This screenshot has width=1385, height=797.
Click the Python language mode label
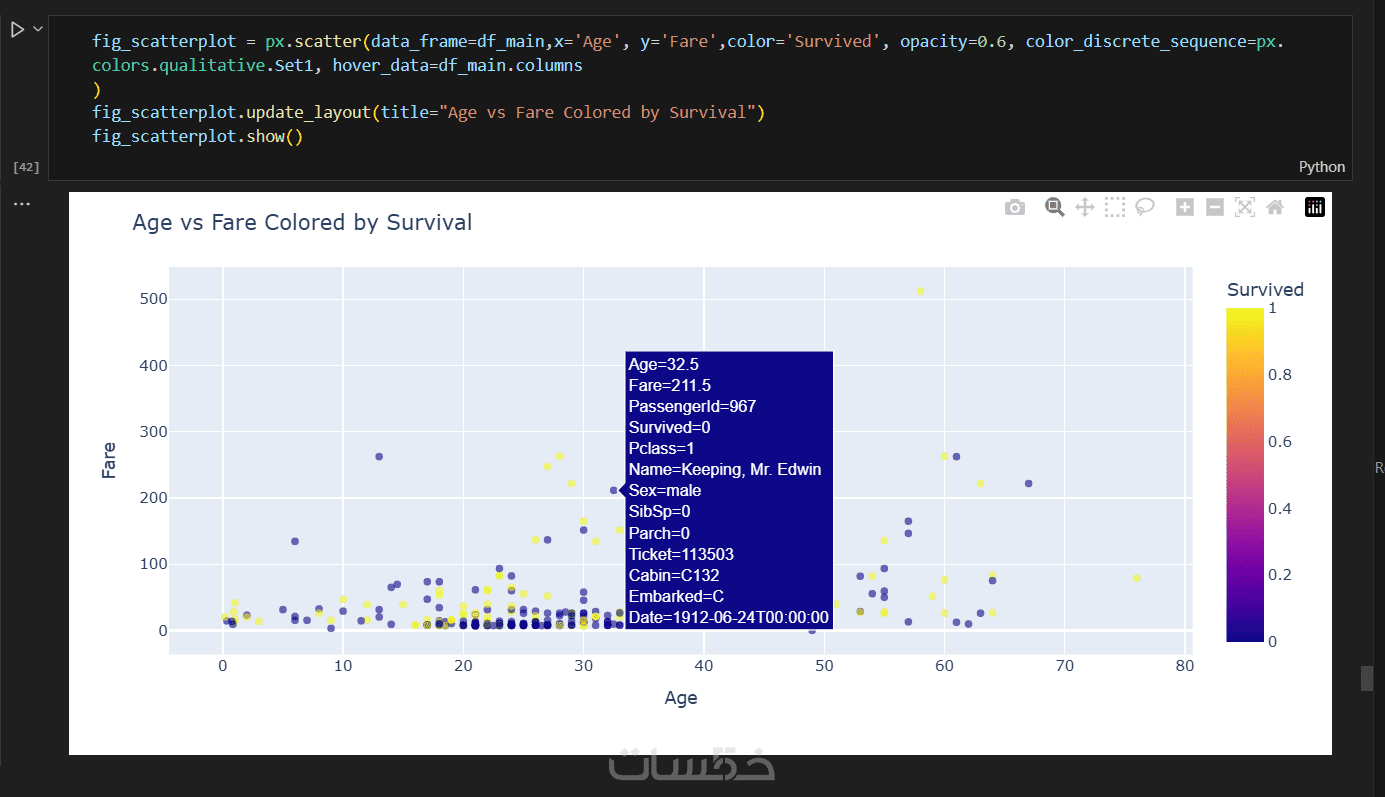1321,167
